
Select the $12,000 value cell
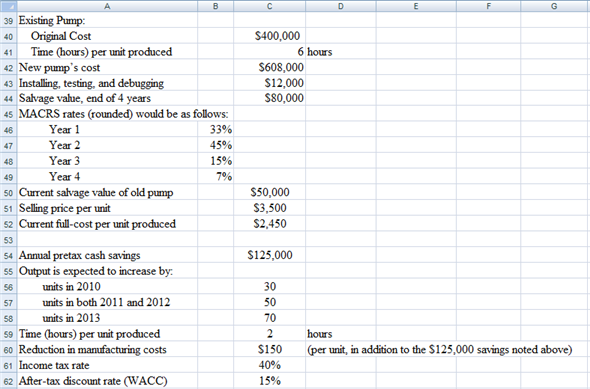pyautogui.click(x=269, y=83)
